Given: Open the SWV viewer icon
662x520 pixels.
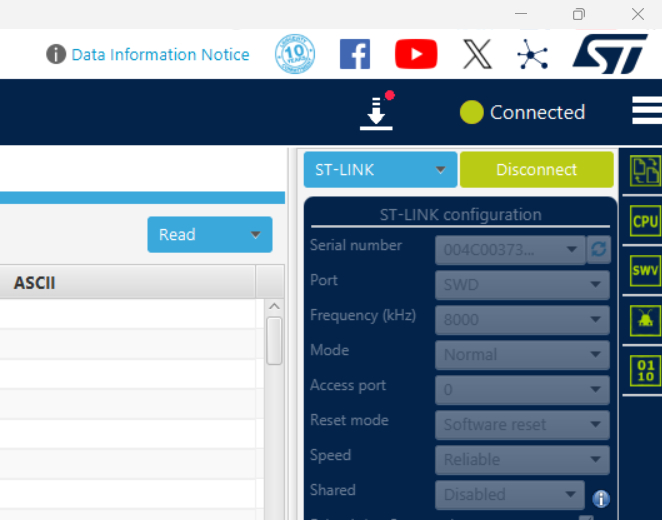Looking at the screenshot, I should tap(645, 270).
